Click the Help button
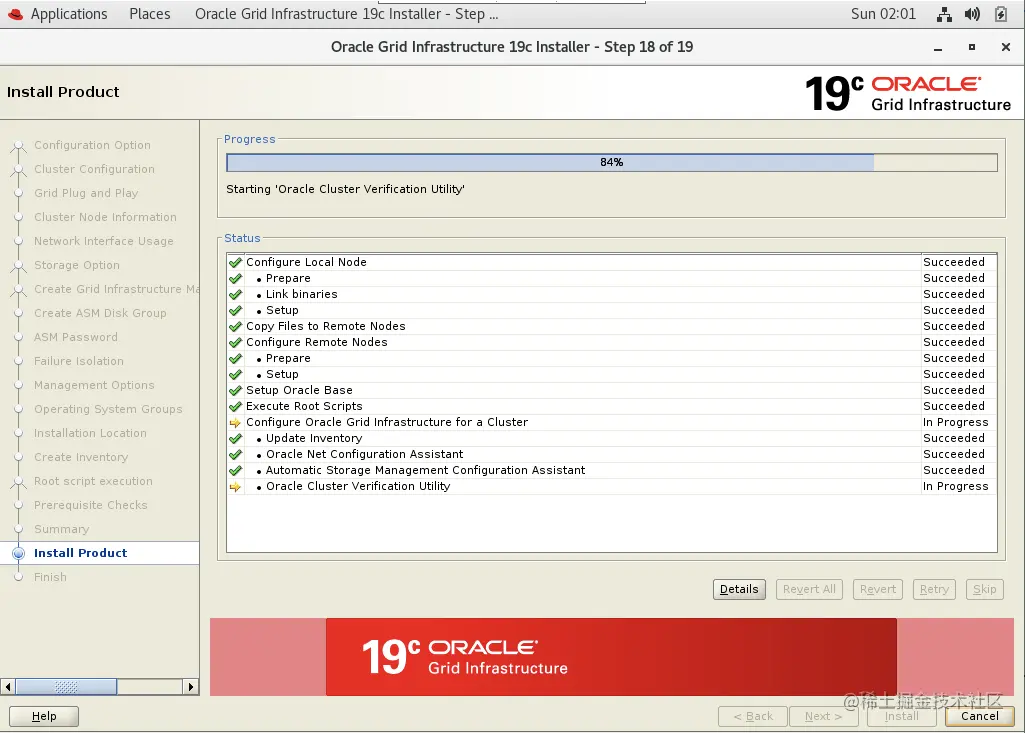 tap(44, 716)
